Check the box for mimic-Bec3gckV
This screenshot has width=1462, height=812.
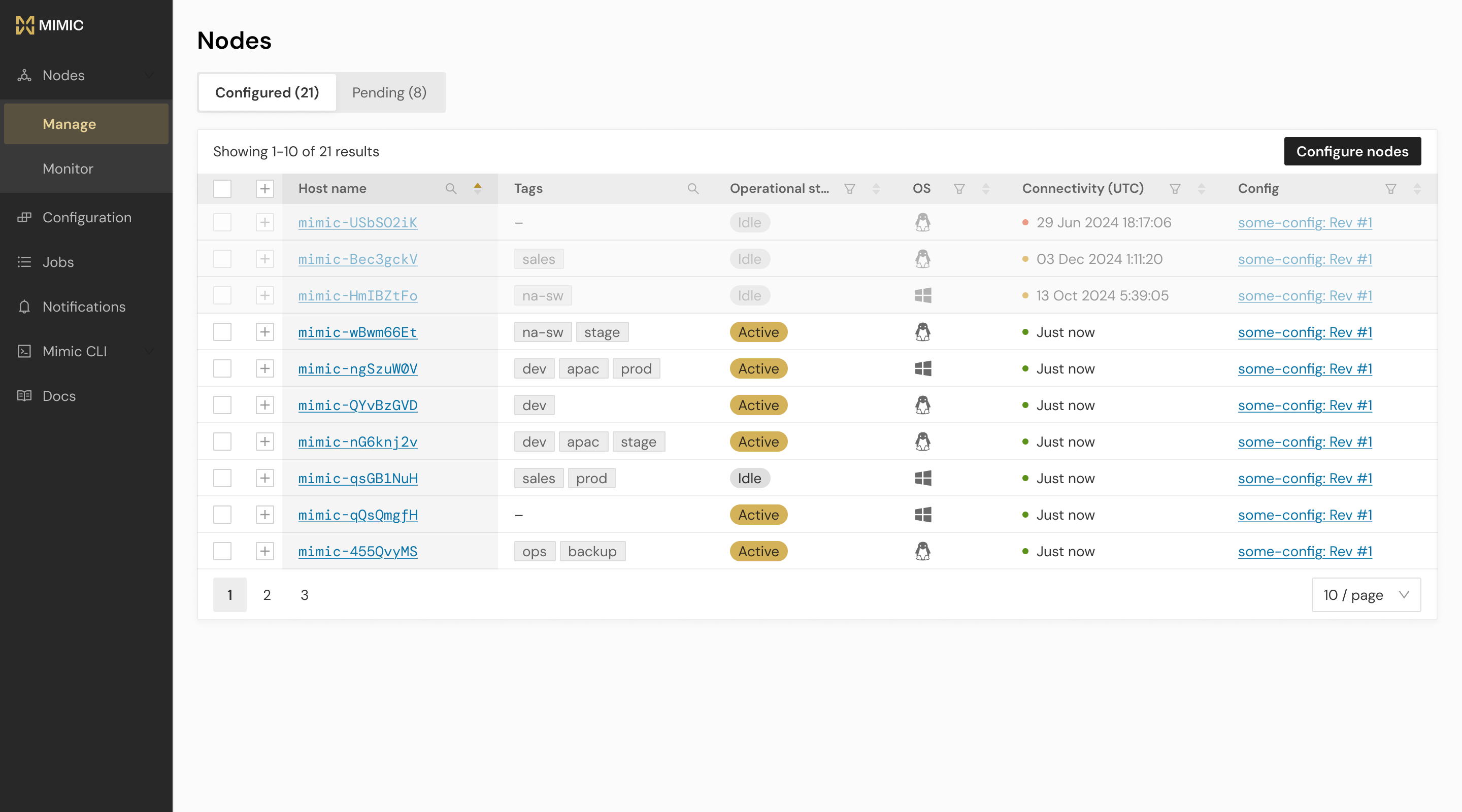[x=222, y=259]
